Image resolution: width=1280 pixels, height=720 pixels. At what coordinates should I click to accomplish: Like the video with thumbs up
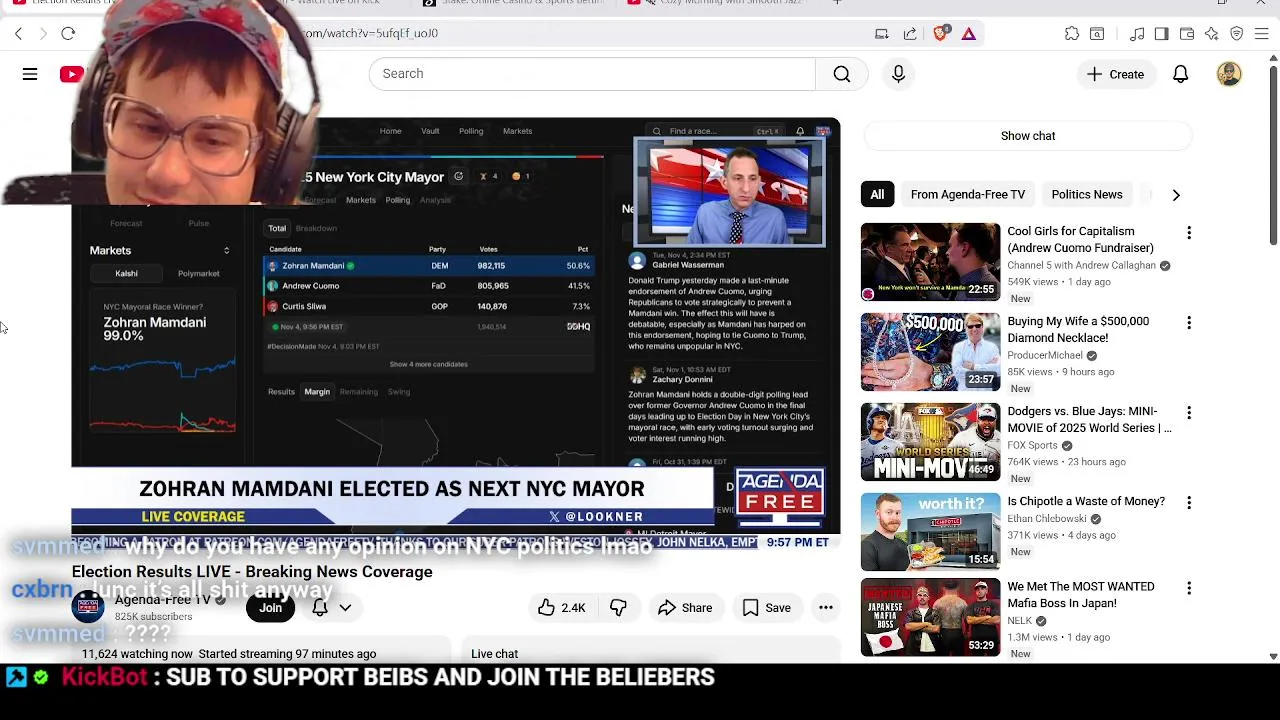pyautogui.click(x=561, y=608)
